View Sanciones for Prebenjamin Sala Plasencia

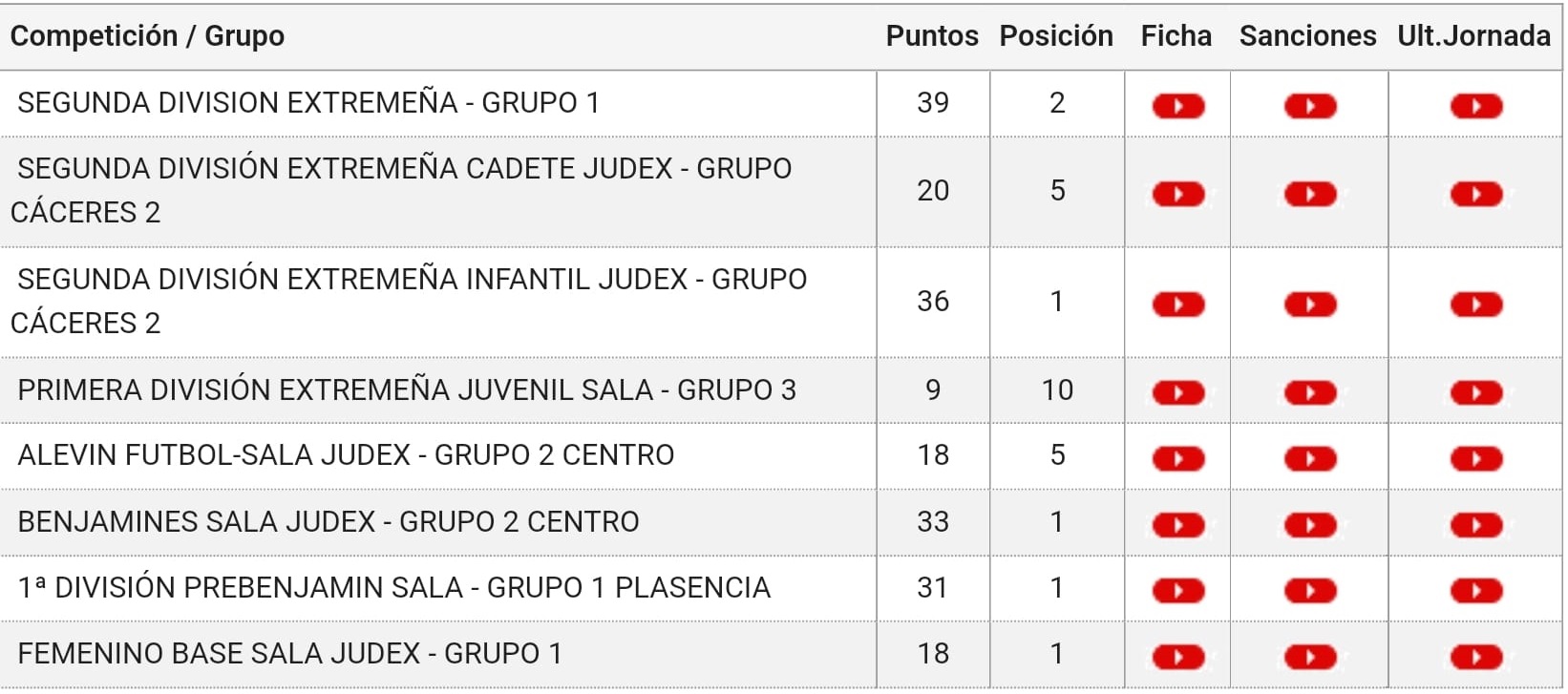1310,591
